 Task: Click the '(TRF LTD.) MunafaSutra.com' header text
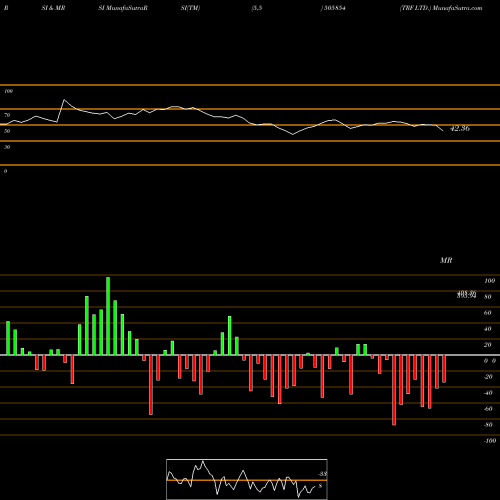441,8
